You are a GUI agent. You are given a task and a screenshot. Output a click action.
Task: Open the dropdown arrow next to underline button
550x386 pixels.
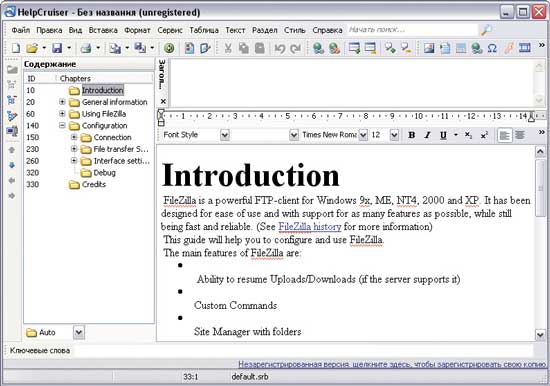pos(456,135)
